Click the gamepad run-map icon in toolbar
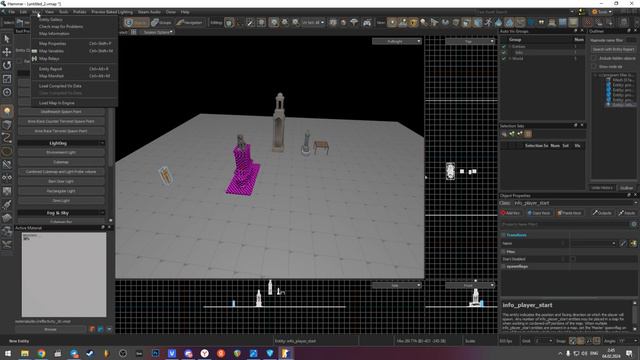640x360 pixels. point(367,23)
